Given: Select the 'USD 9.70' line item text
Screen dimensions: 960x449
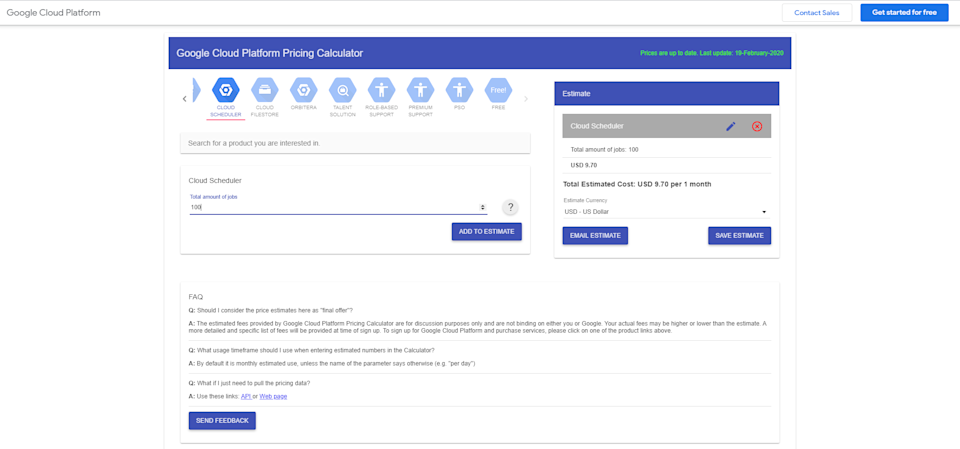Looking at the screenshot, I should pos(583,165).
